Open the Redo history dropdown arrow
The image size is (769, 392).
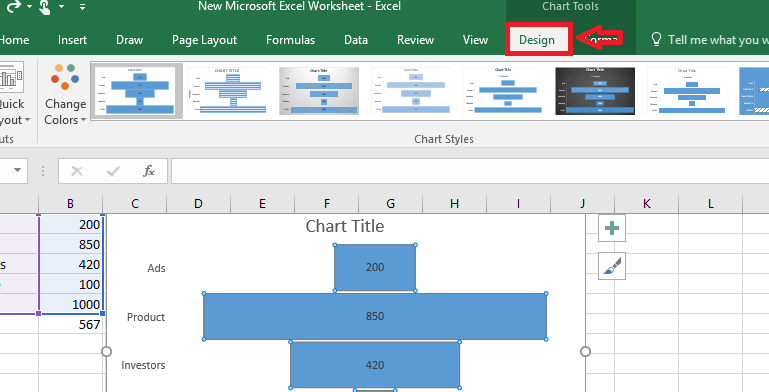pyautogui.click(x=29, y=7)
